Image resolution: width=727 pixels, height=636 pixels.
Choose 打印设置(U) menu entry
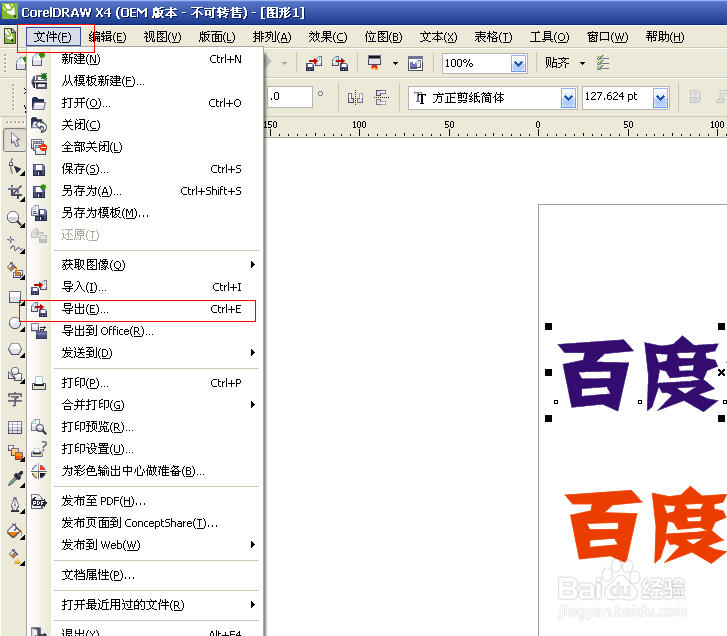(145, 449)
